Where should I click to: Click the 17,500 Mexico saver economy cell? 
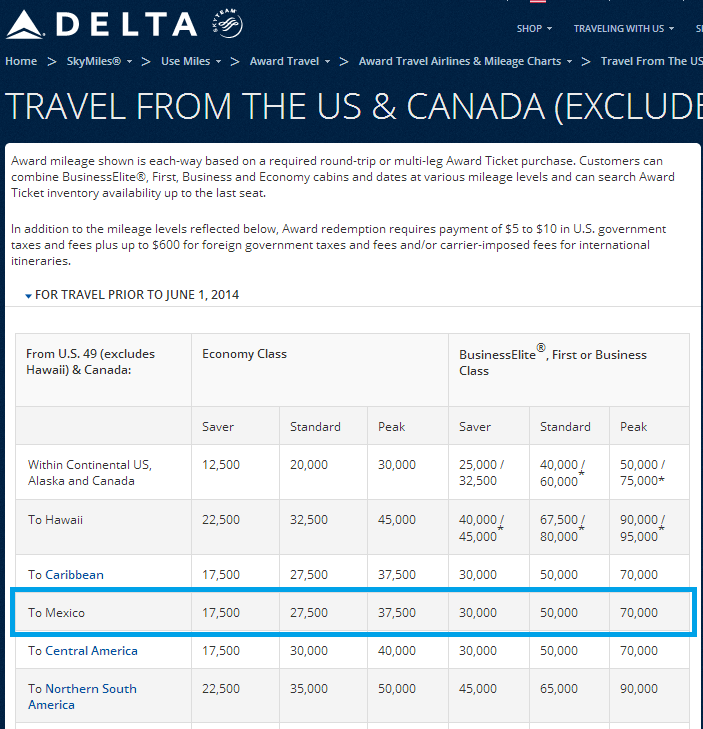(221, 613)
